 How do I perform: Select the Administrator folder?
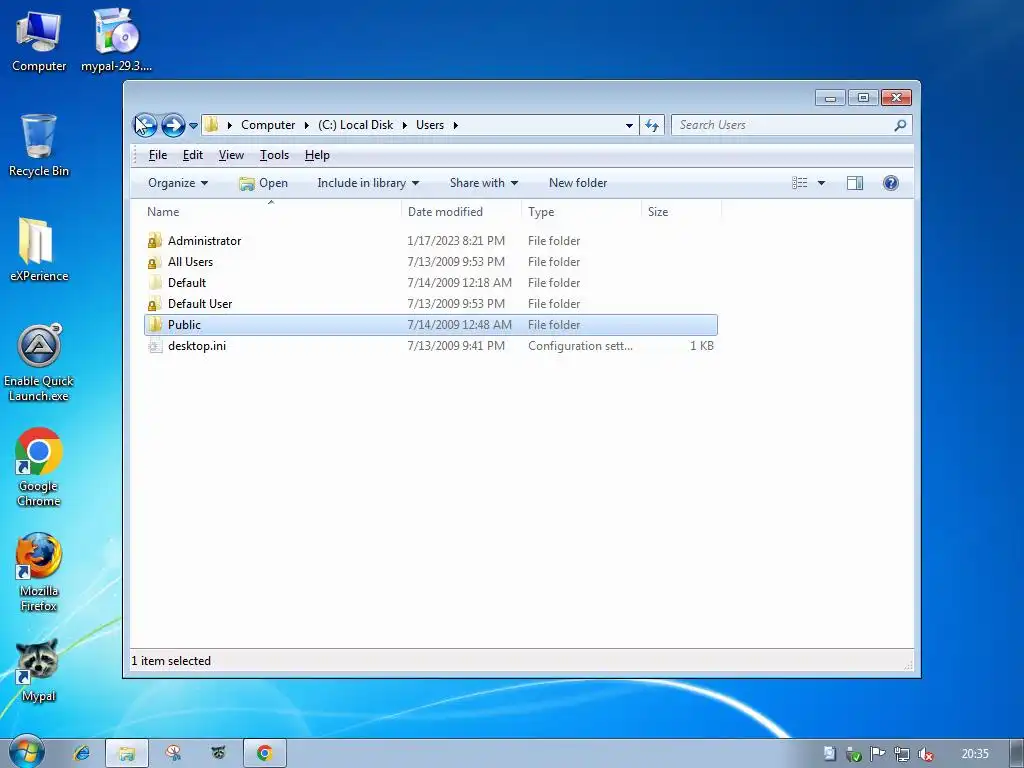pyautogui.click(x=431, y=241)
